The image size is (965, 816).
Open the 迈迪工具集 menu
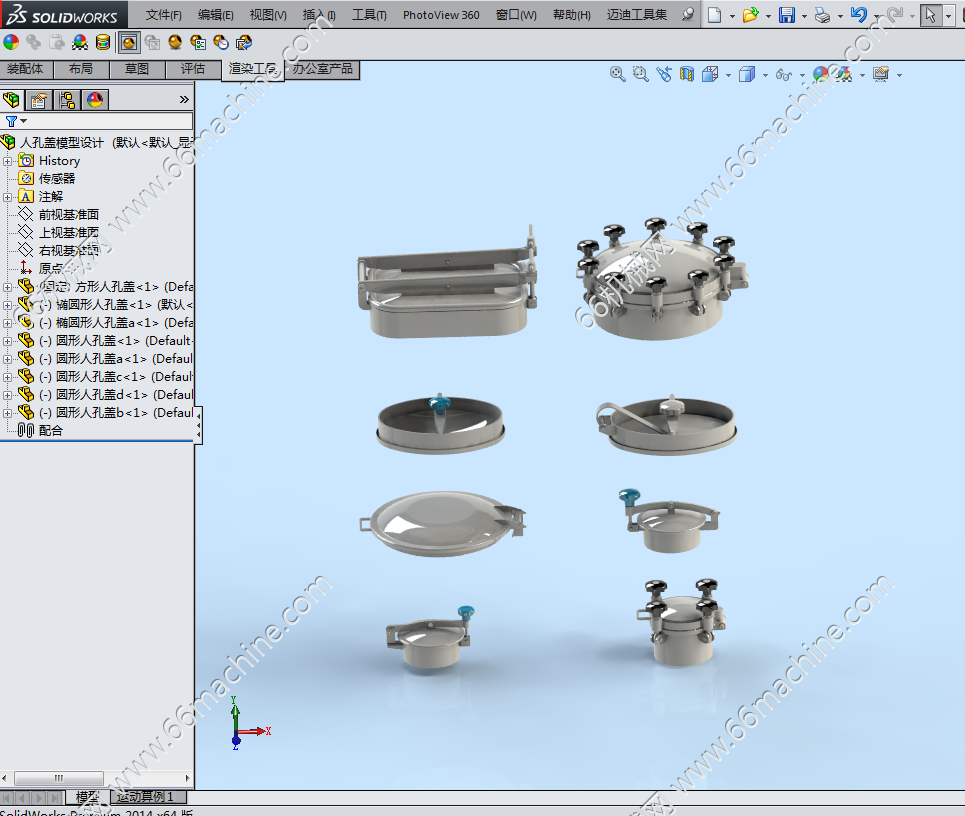point(637,15)
